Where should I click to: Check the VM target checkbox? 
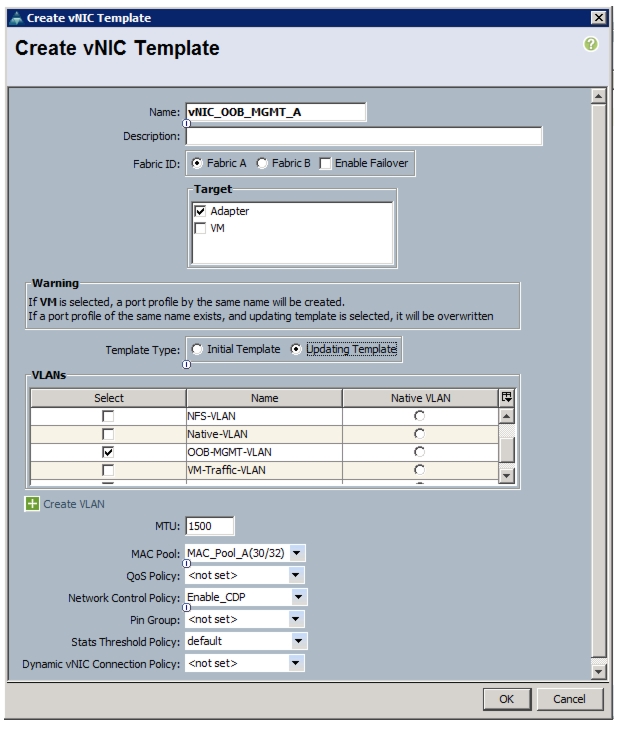coord(200,228)
